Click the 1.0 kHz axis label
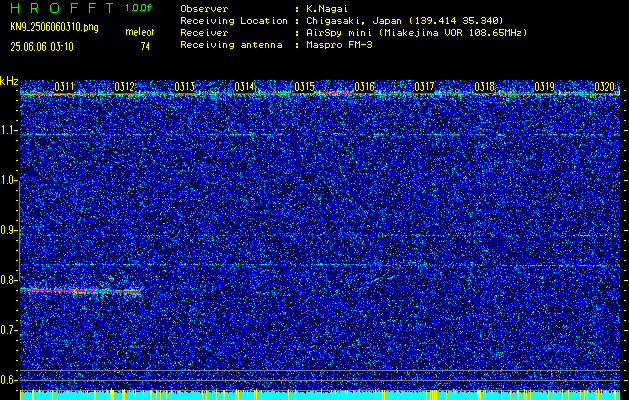Image resolution: width=629 pixels, height=400 pixels. coord(9,180)
